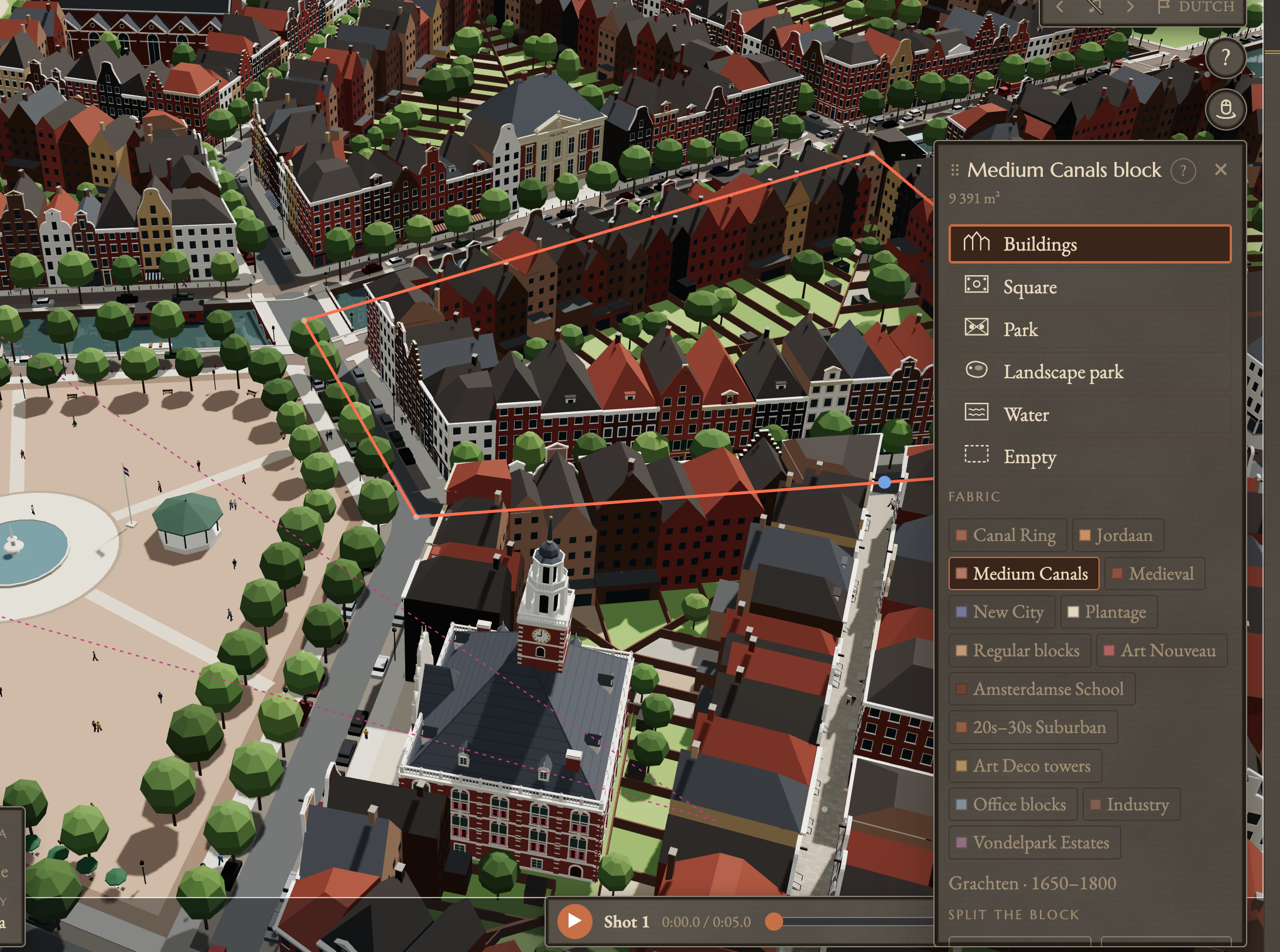This screenshot has width=1280, height=952.
Task: Open the round question mark help button
Action: [x=1226, y=57]
